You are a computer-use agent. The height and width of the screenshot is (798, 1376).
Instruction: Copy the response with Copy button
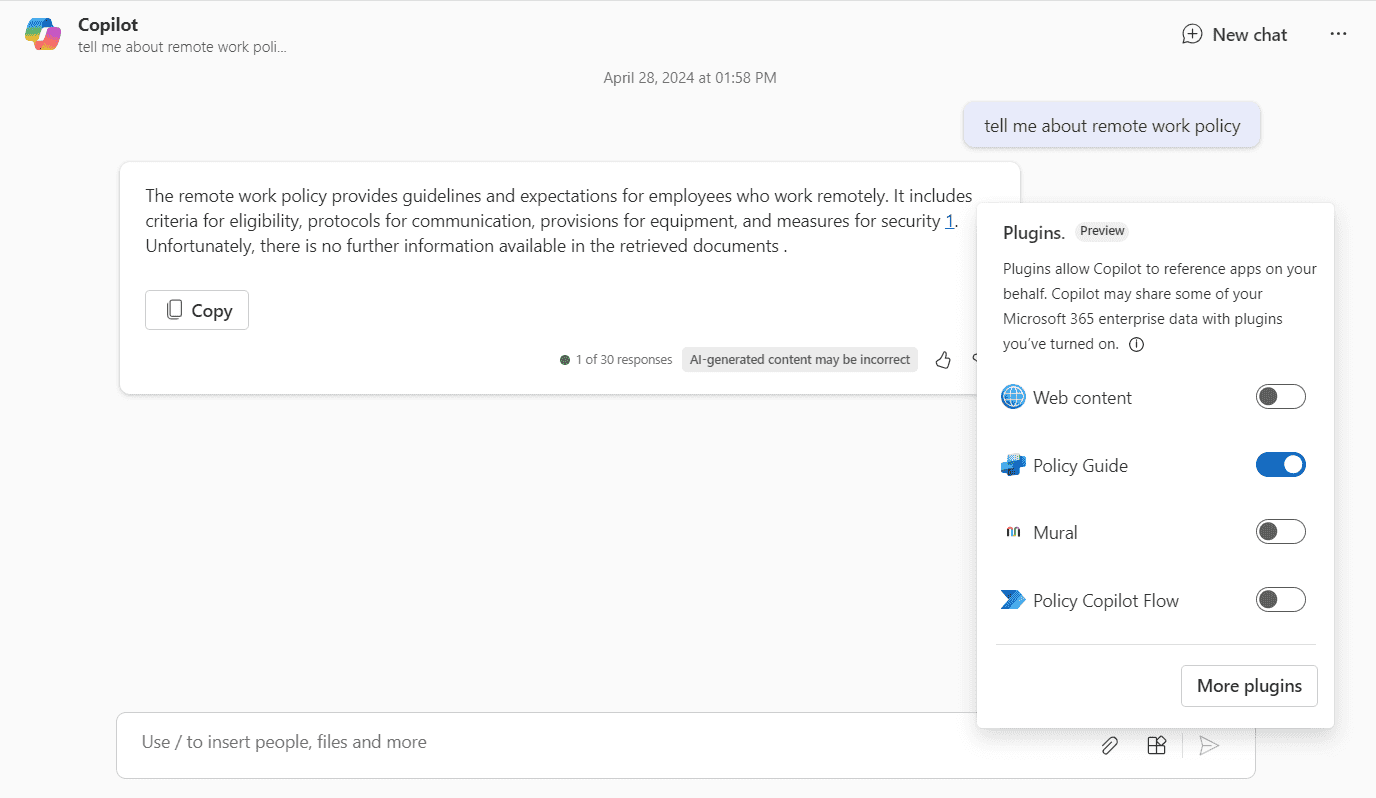[197, 310]
